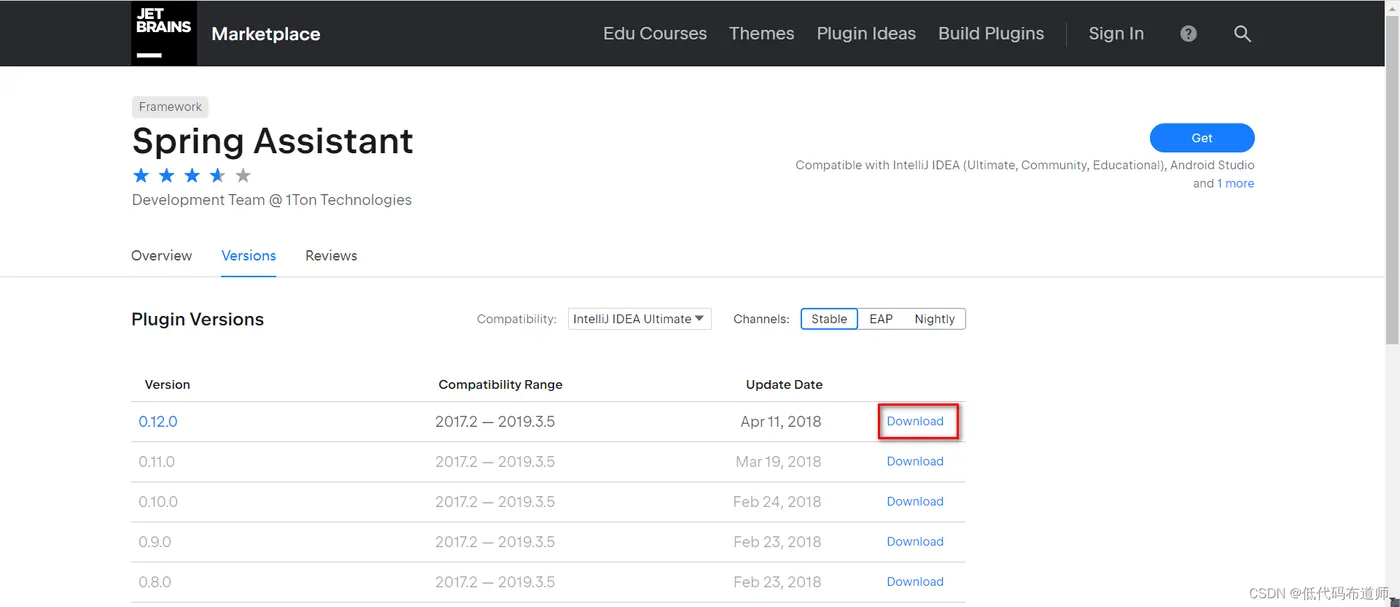The width and height of the screenshot is (1400, 607).
Task: Select the Stable channel toggle
Action: 829,319
